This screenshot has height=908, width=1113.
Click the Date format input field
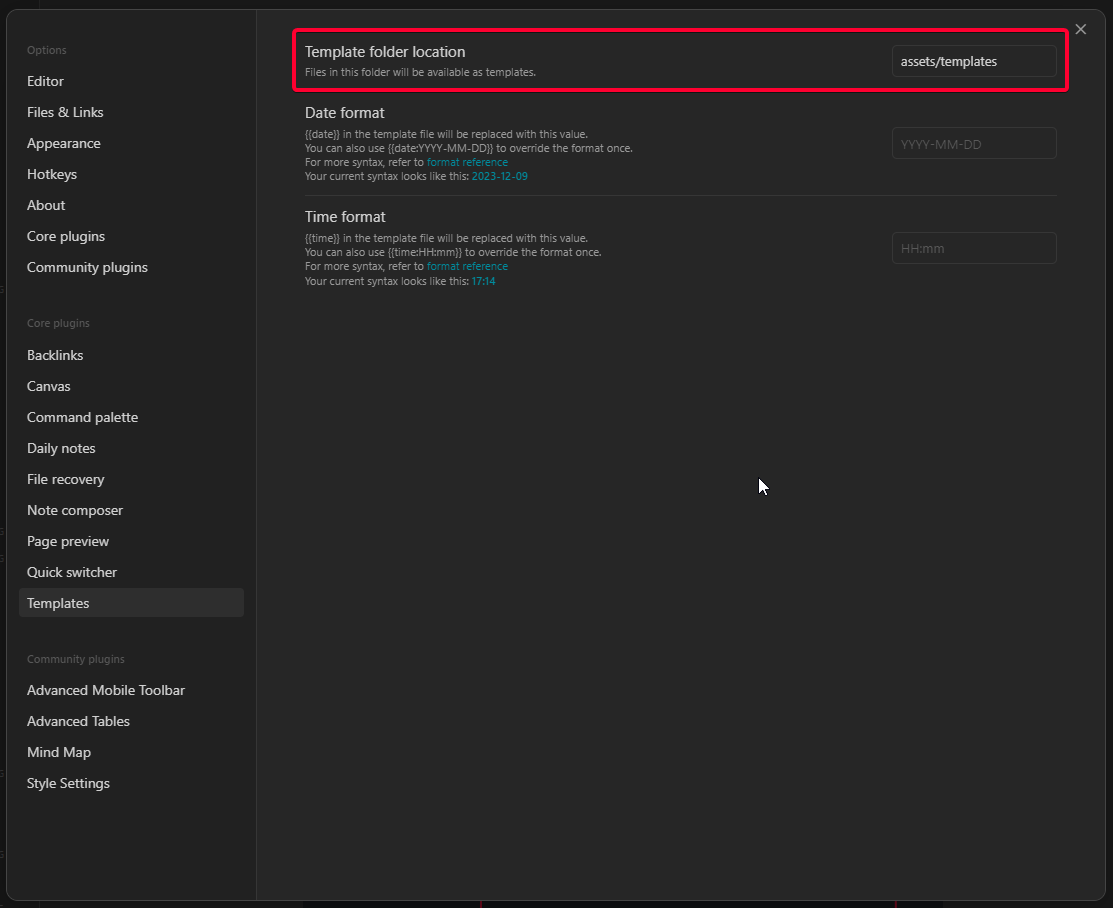973,144
